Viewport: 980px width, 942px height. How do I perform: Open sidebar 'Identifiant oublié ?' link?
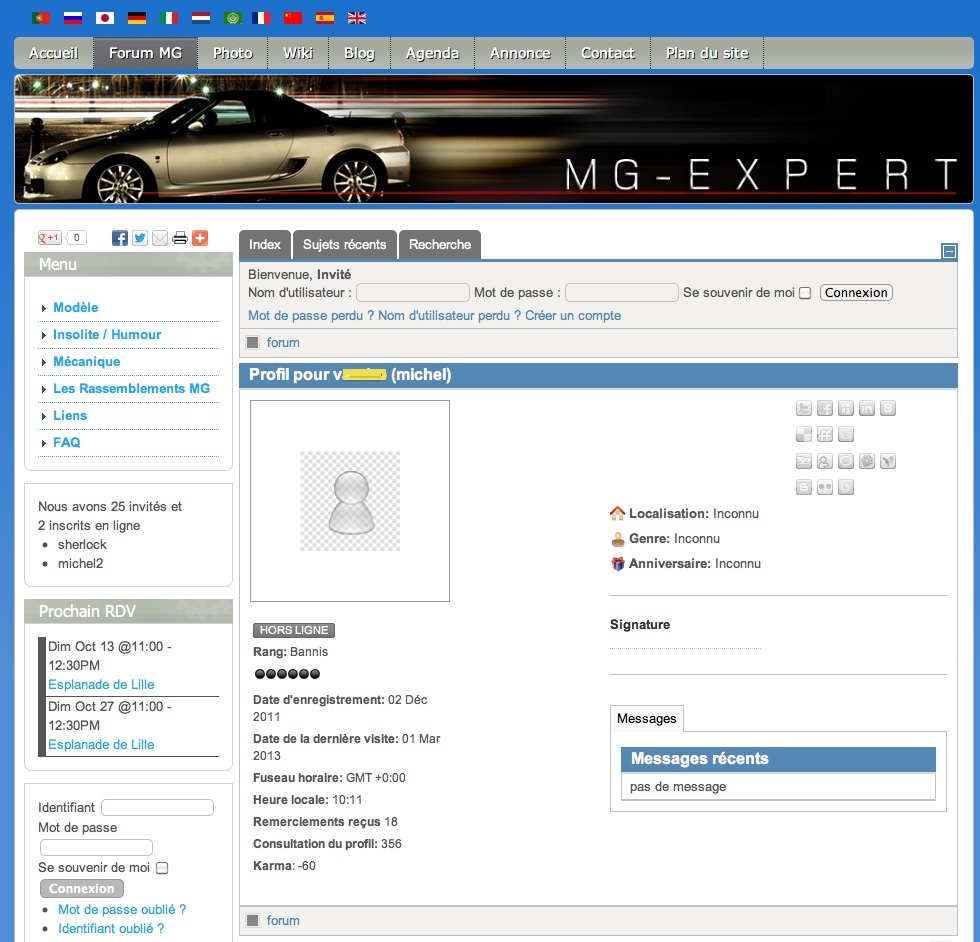(111, 928)
